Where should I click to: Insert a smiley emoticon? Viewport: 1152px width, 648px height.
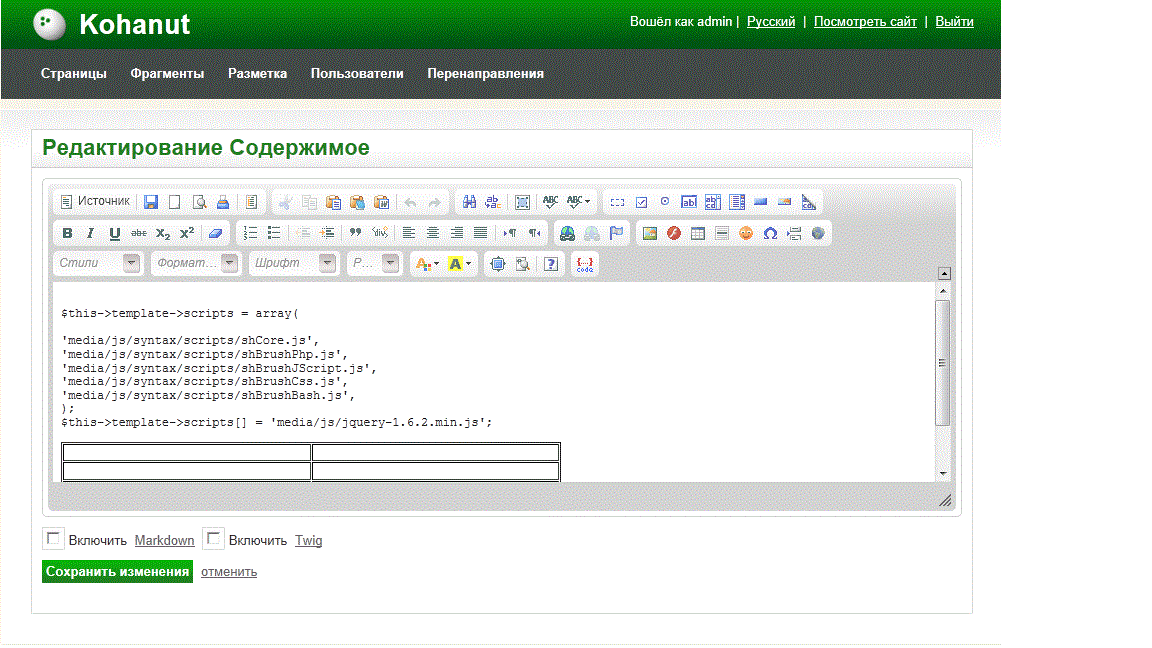(x=746, y=233)
